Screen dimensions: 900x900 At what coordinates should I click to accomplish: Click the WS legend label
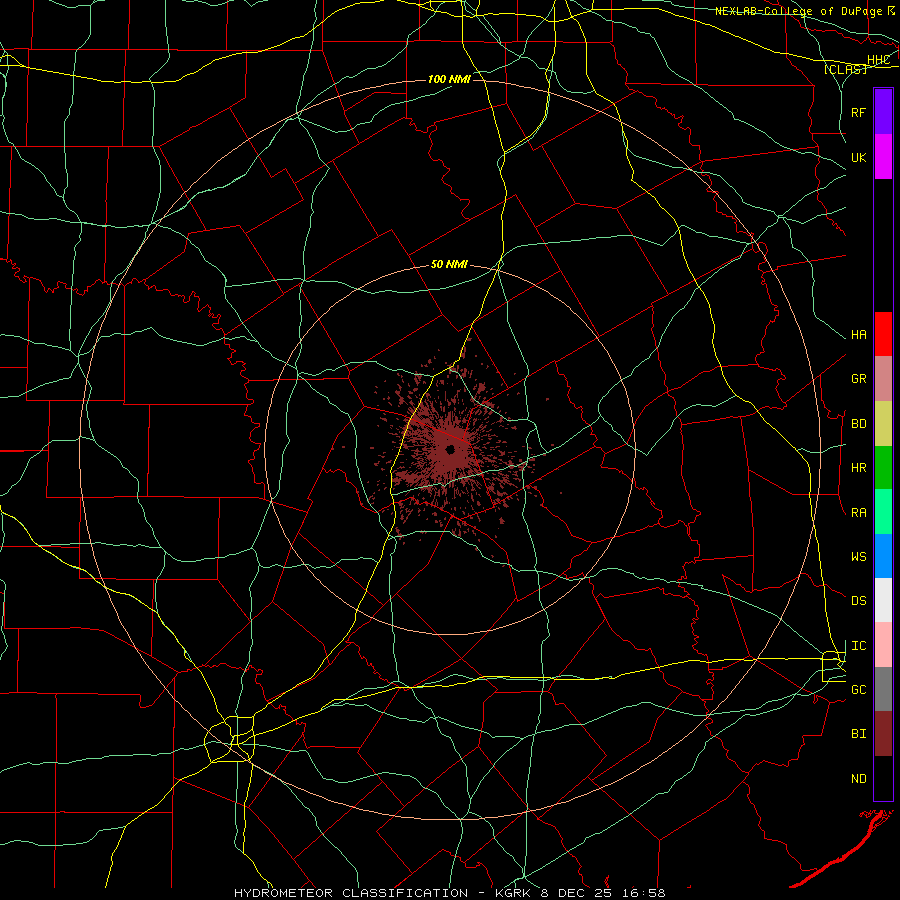(x=858, y=557)
